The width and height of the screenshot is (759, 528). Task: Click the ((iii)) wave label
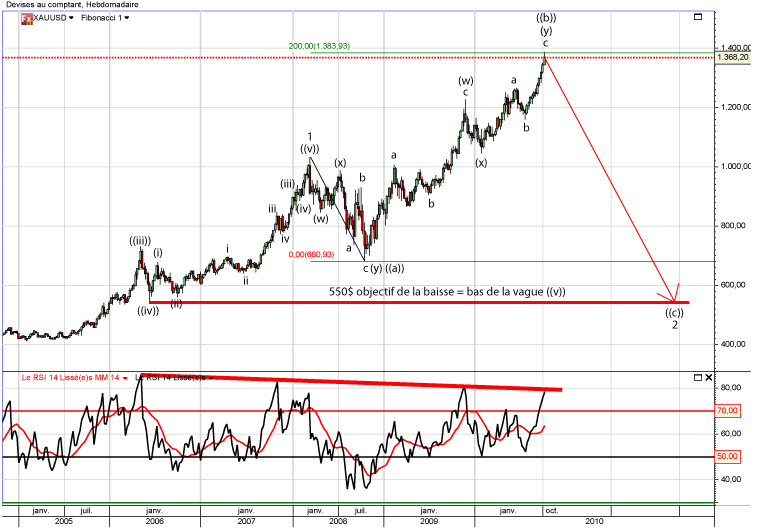pyautogui.click(x=140, y=241)
